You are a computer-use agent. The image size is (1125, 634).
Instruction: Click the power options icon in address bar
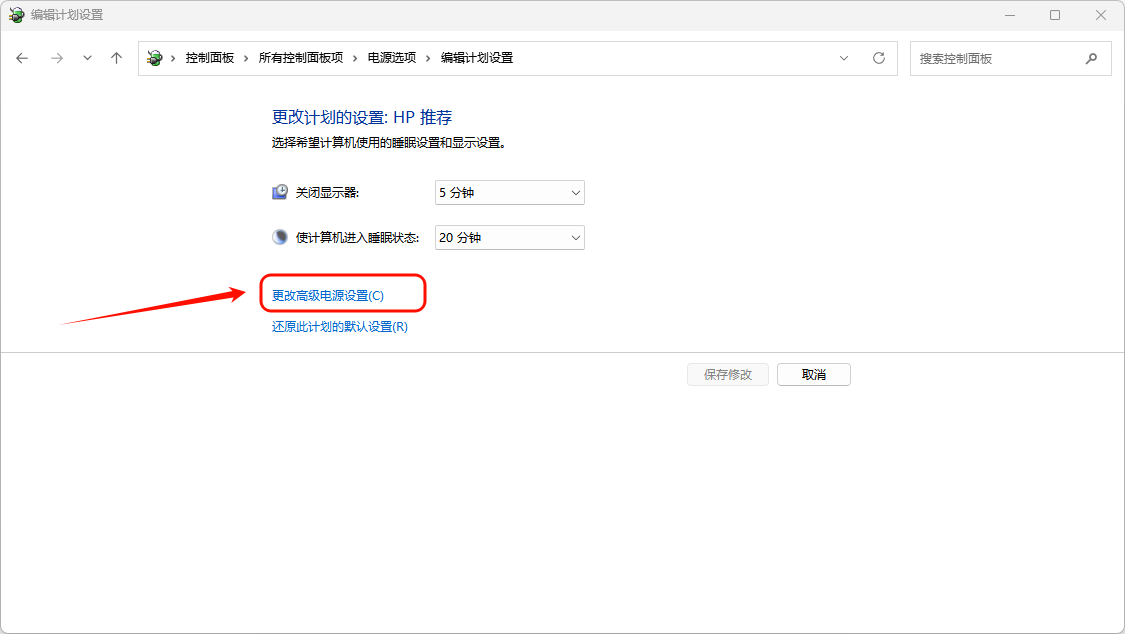[x=154, y=58]
